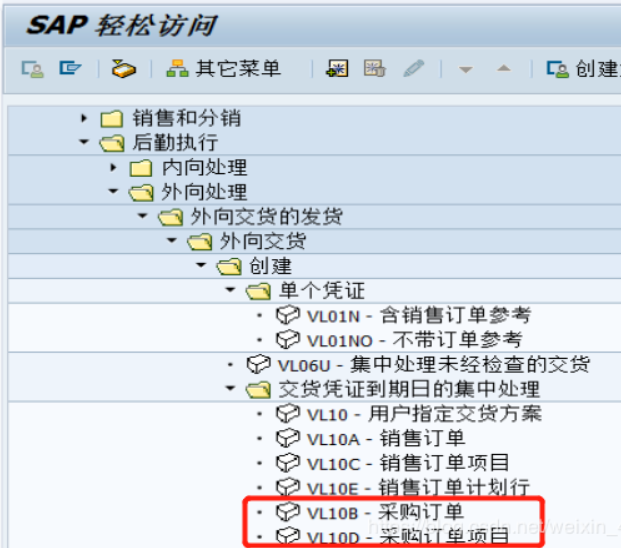621x548 pixels.
Task: Select the 单个凭证 folder icon
Action: [259, 291]
